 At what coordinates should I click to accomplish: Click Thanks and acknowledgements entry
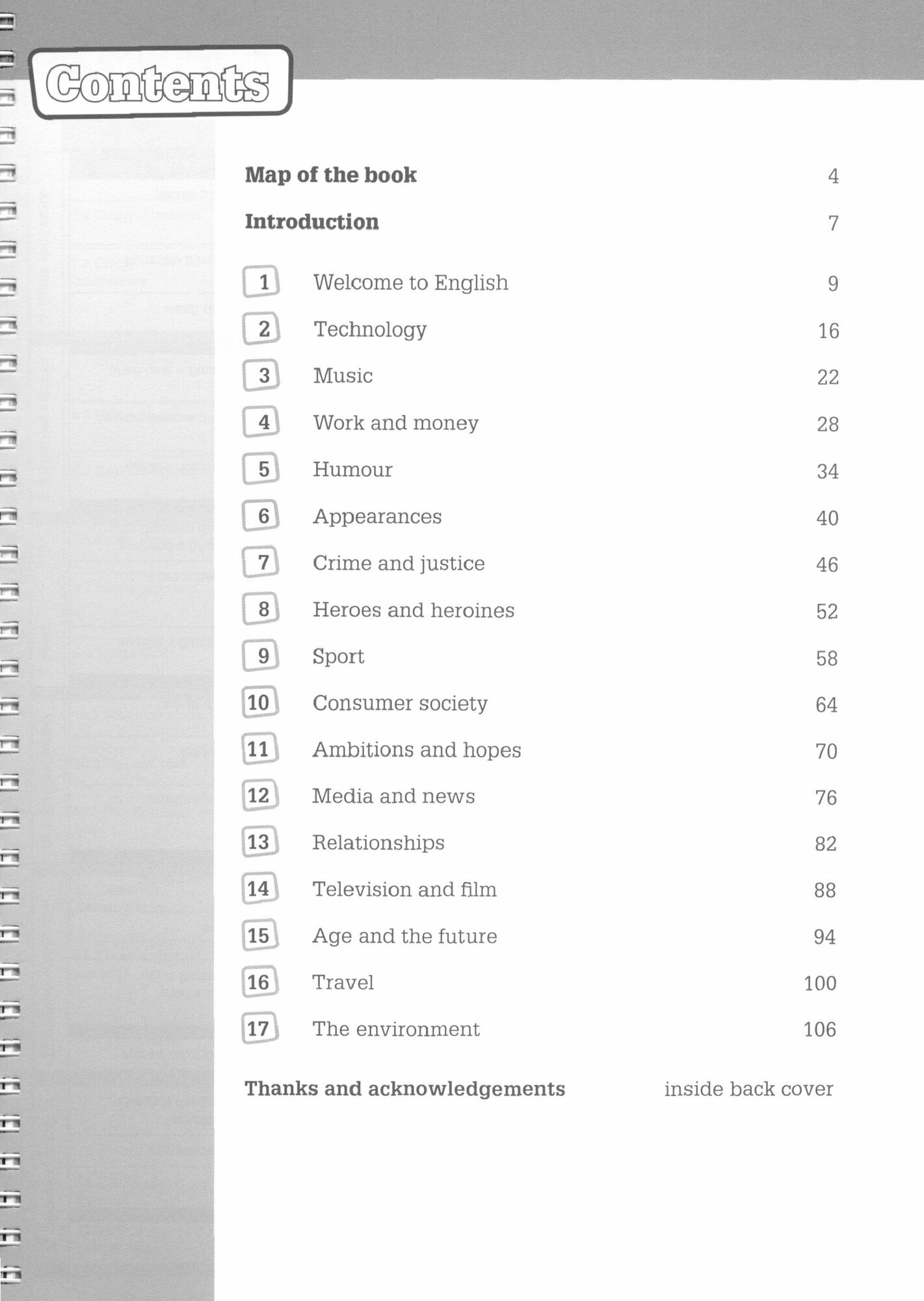(405, 1089)
